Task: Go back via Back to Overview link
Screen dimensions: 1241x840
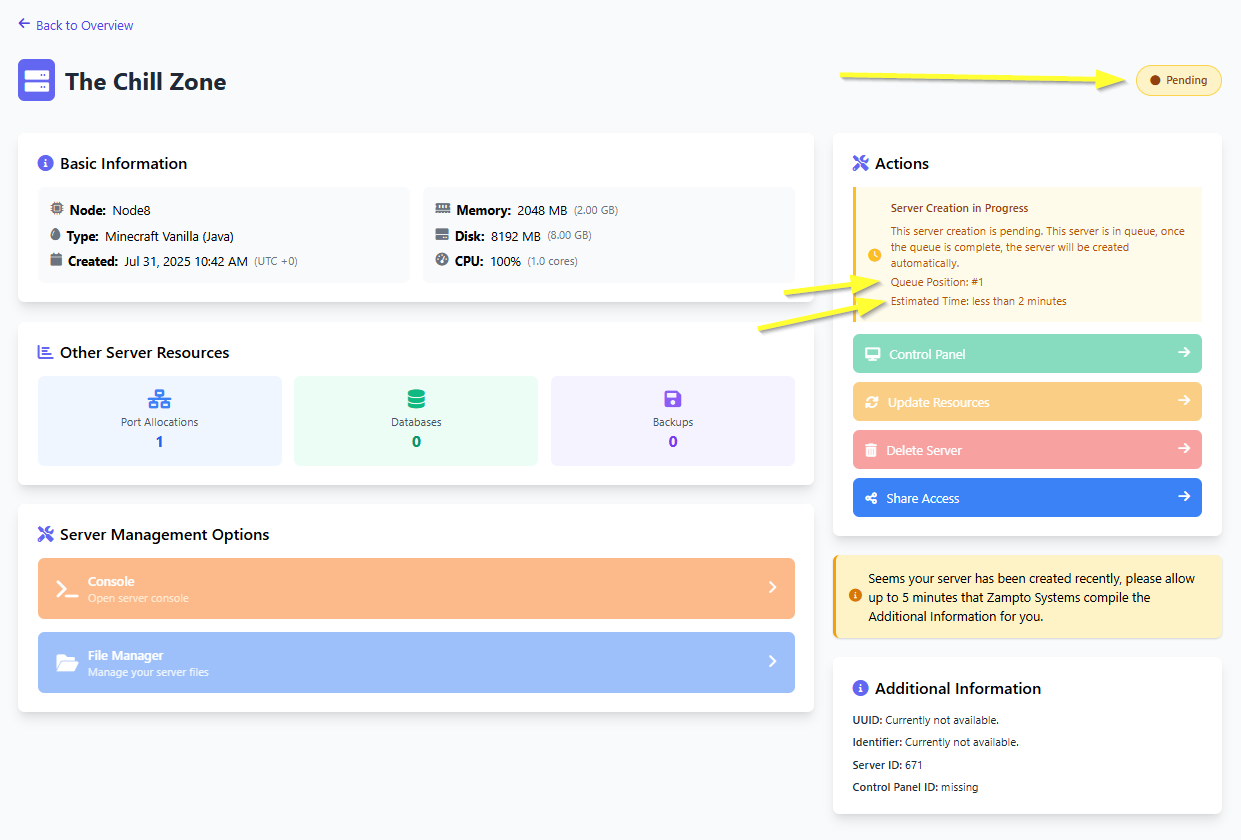Action: pyautogui.click(x=76, y=25)
